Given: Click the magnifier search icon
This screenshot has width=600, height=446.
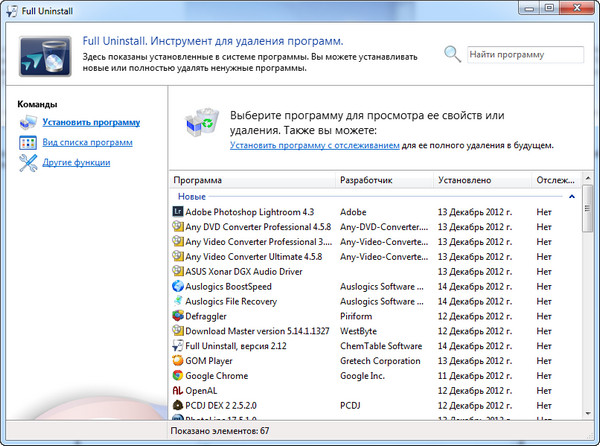Looking at the screenshot, I should pos(453,54).
